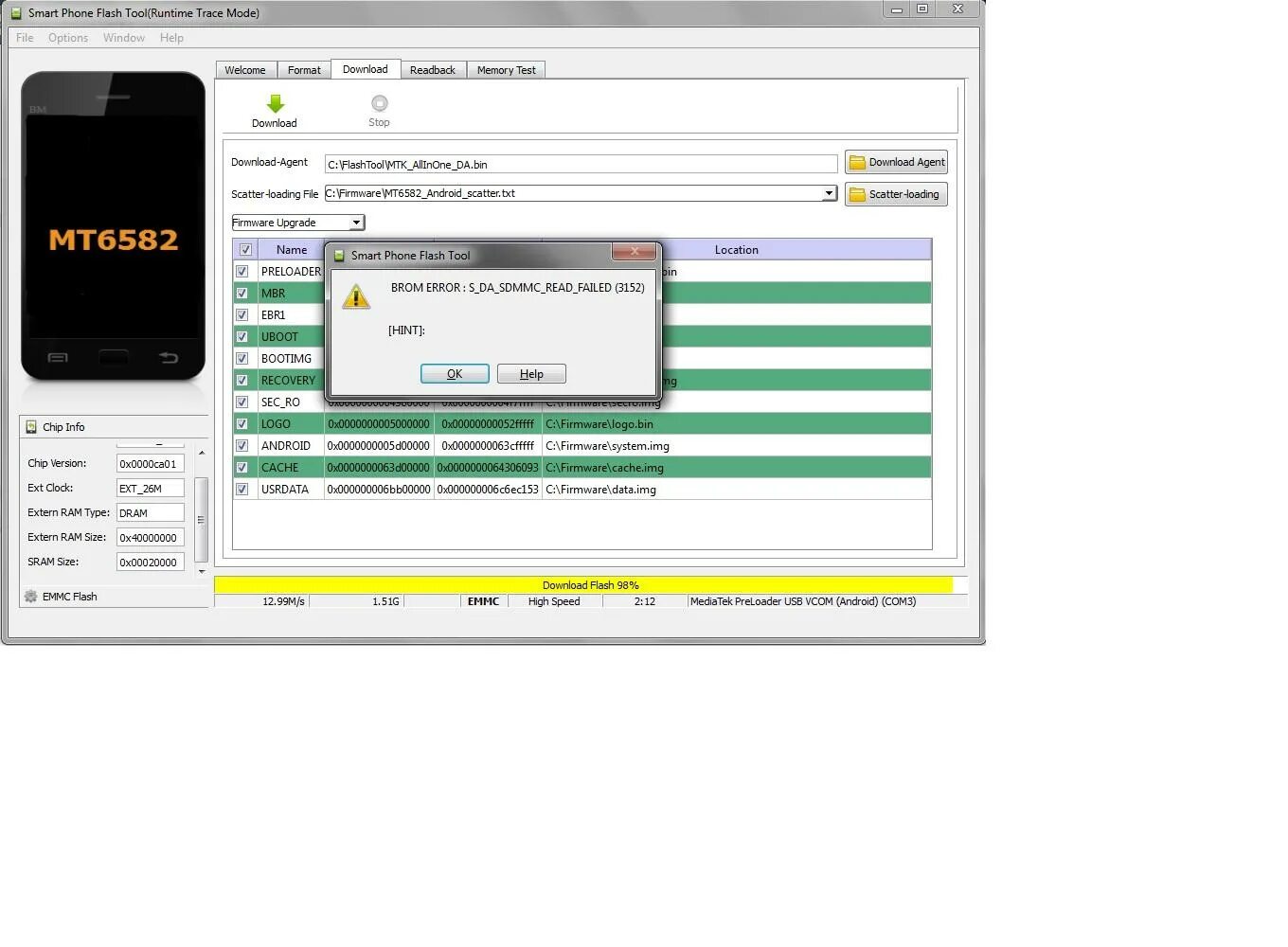Switch to the Readback tab
The width and height of the screenshot is (1288, 947).
(x=433, y=70)
